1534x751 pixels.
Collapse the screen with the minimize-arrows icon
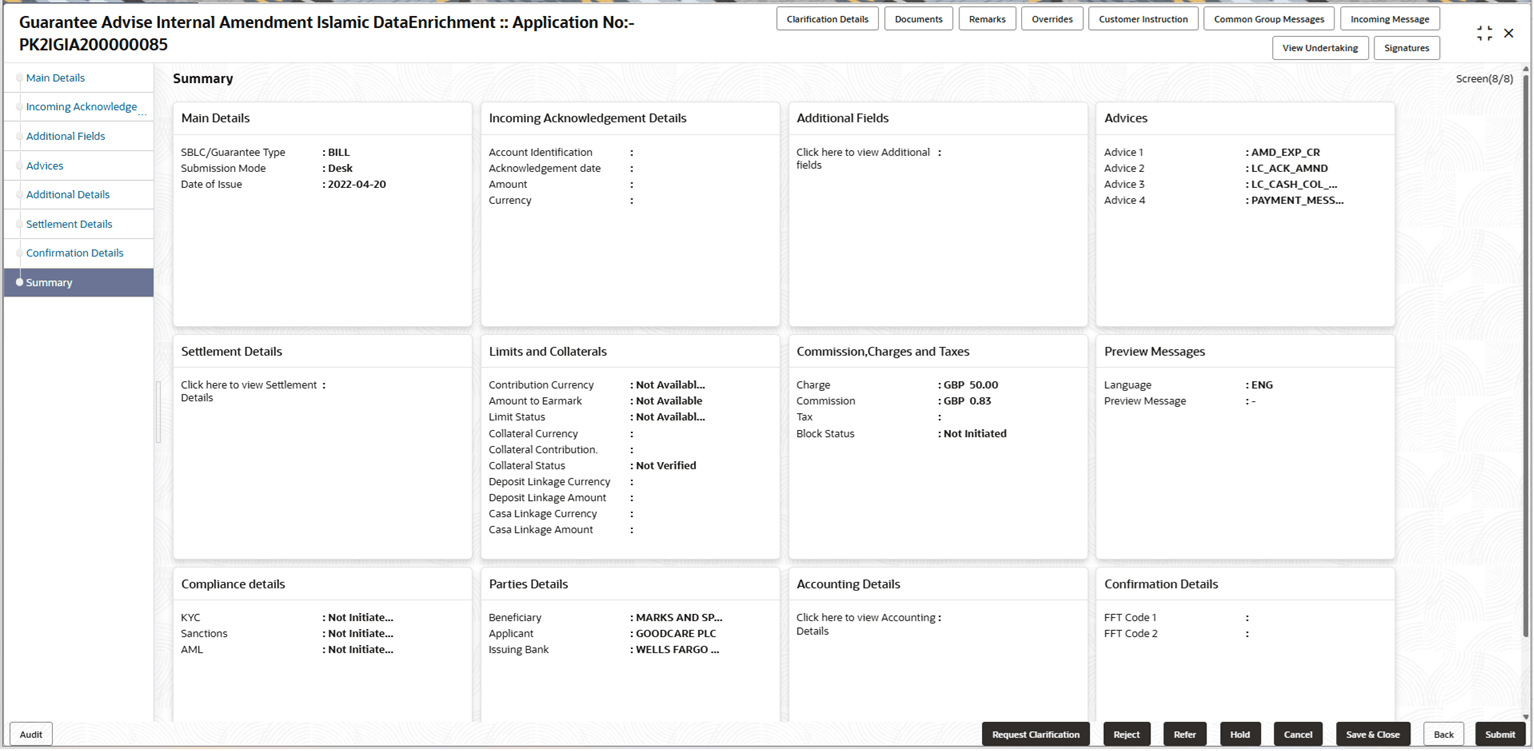(1484, 33)
